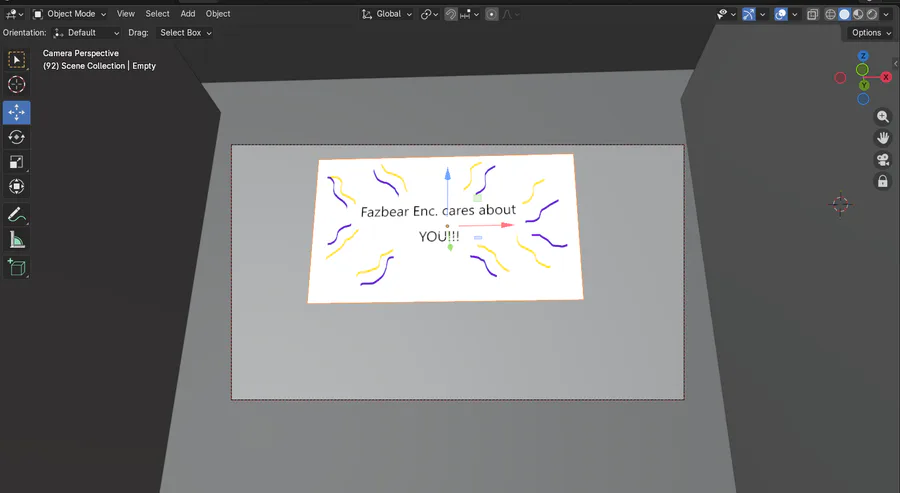Click the red X arrow of the move gizmo
900x493 pixels.
(506, 225)
